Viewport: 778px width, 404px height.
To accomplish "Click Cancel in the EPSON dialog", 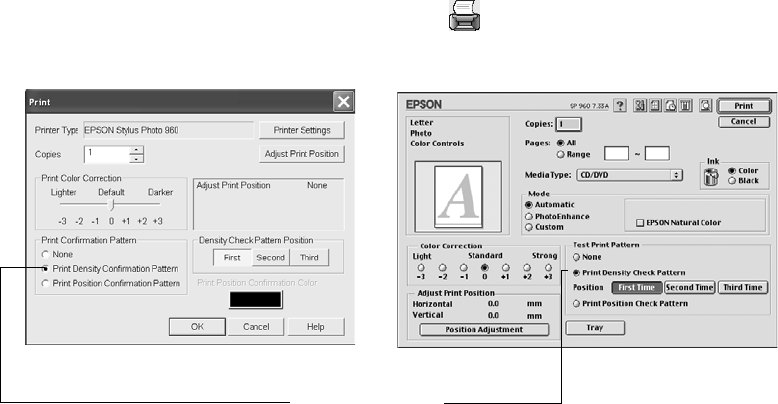I will [x=744, y=122].
